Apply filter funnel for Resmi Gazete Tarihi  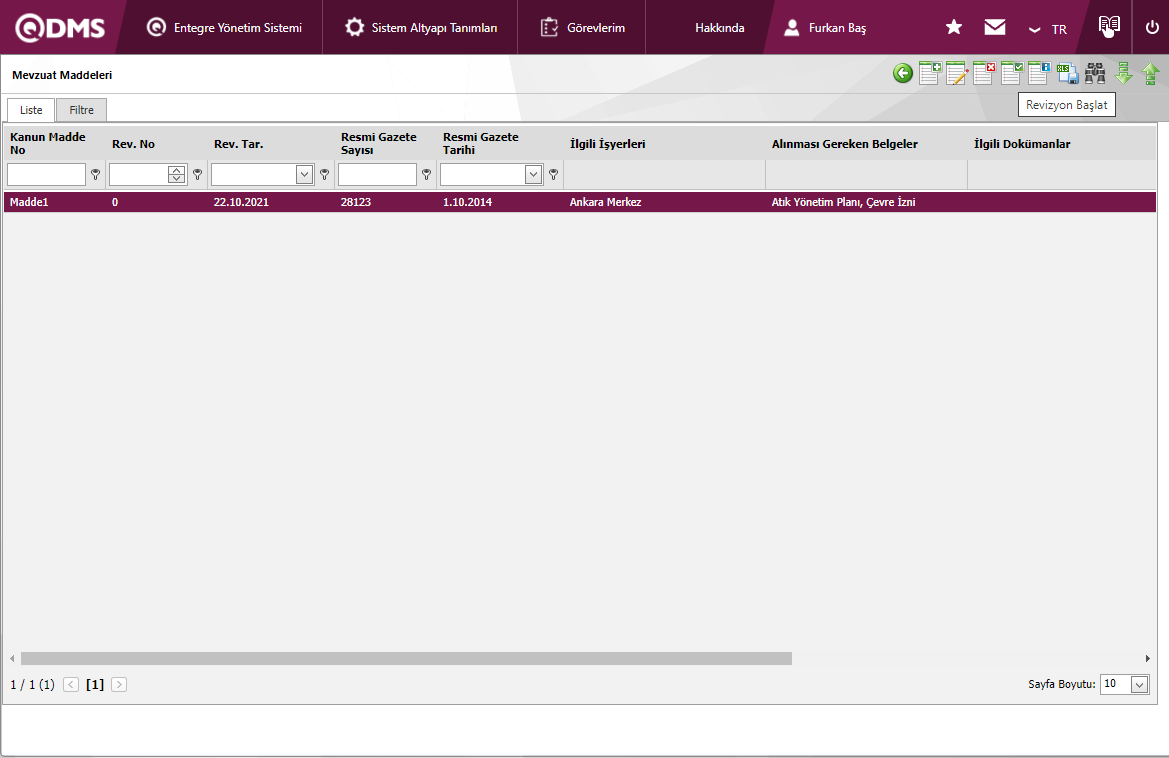[553, 174]
